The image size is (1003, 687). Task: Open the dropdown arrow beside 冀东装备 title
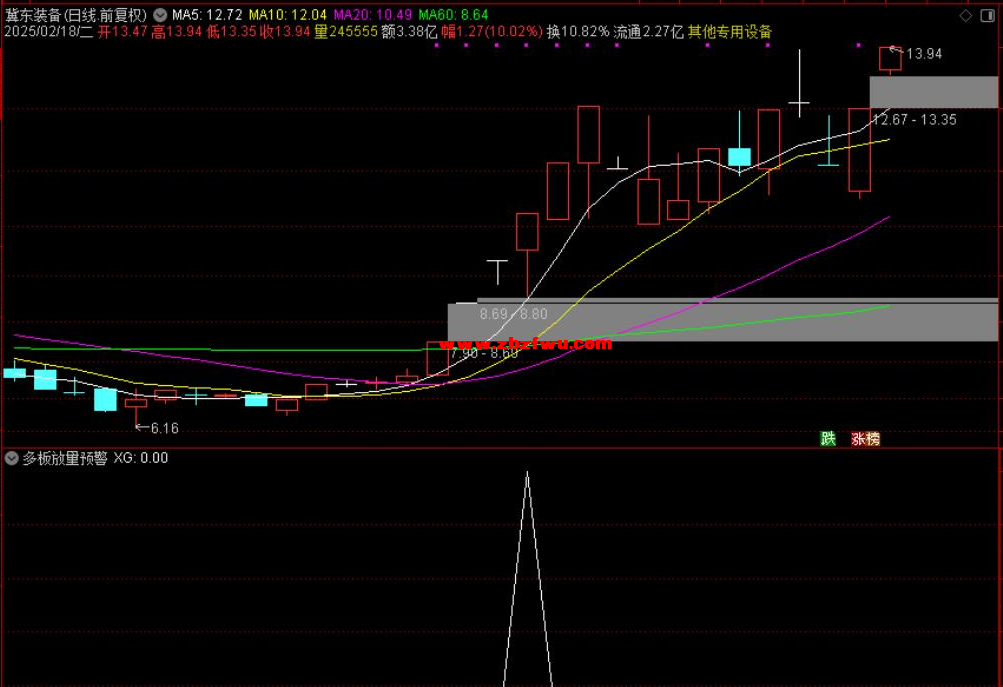(160, 15)
